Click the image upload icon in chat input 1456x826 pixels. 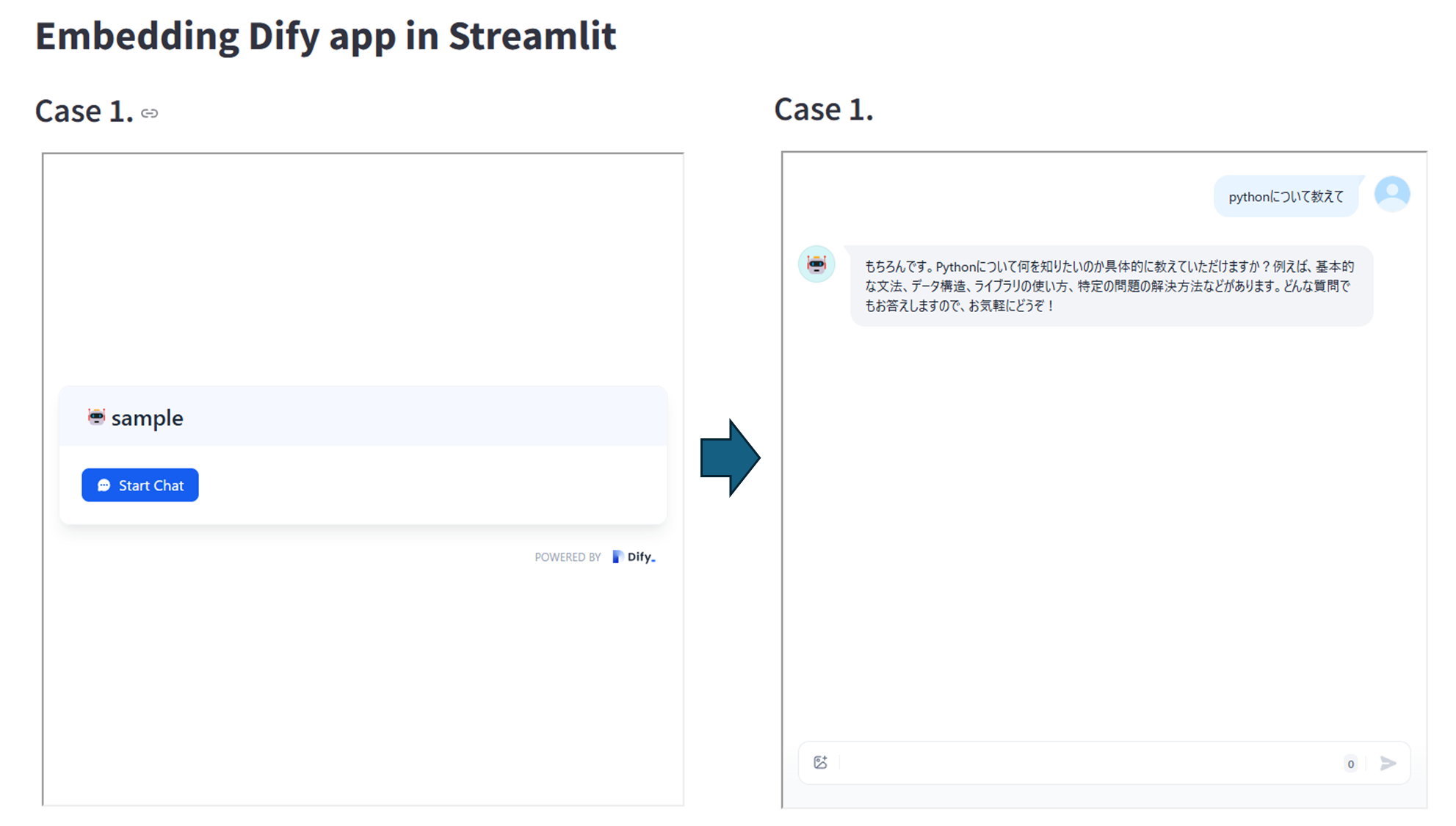[820, 763]
